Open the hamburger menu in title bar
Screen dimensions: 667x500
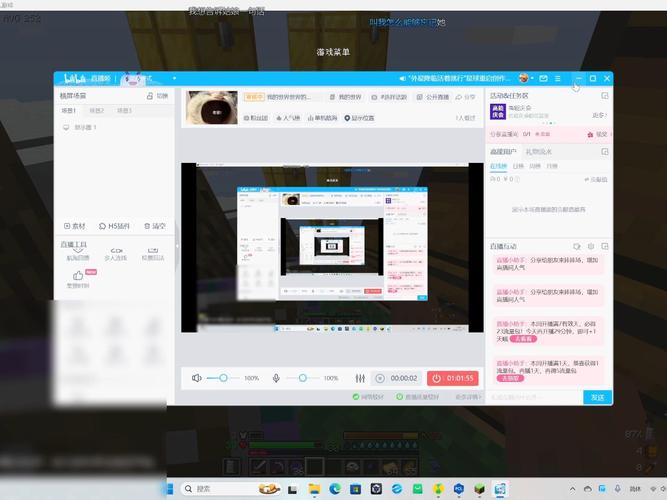tap(558, 78)
